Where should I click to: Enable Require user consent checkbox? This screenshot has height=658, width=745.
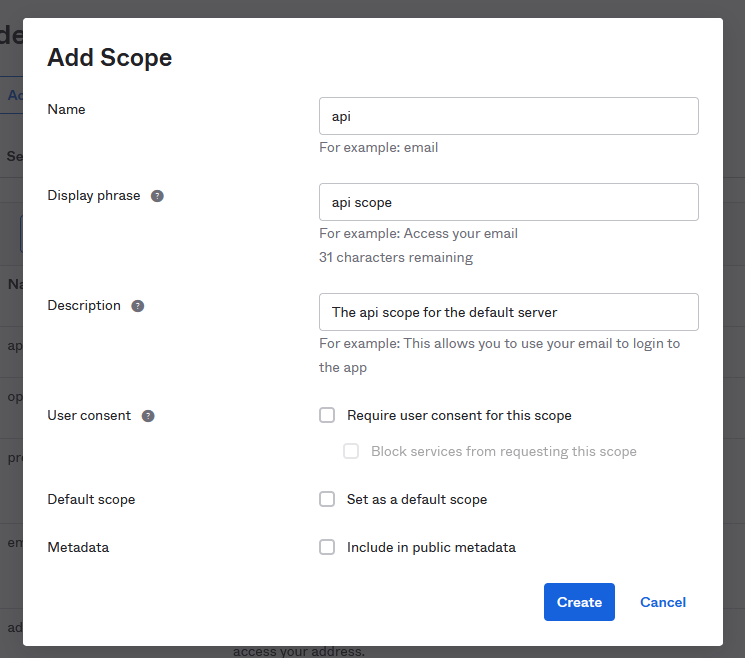327,415
